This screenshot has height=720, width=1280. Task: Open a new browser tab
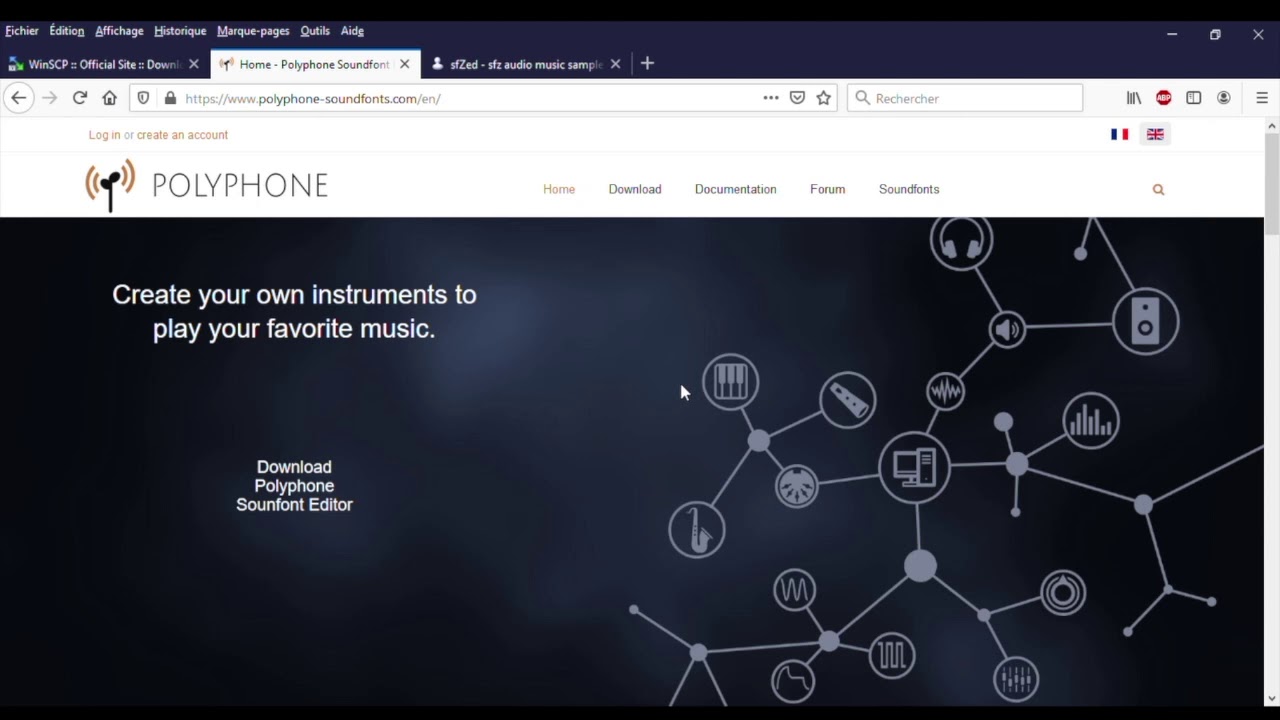[x=647, y=63]
